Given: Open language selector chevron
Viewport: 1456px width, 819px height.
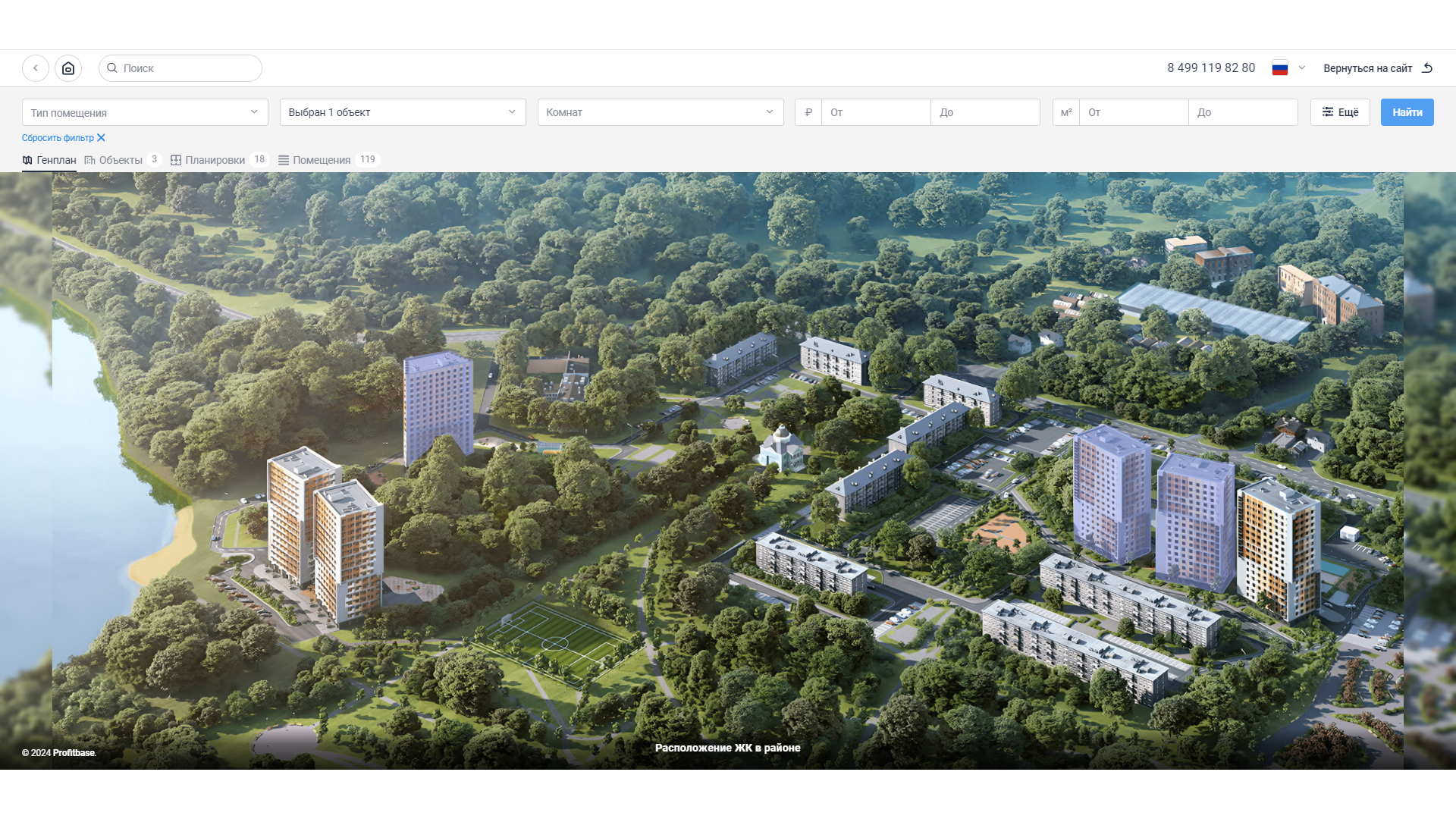Looking at the screenshot, I should [x=1302, y=68].
